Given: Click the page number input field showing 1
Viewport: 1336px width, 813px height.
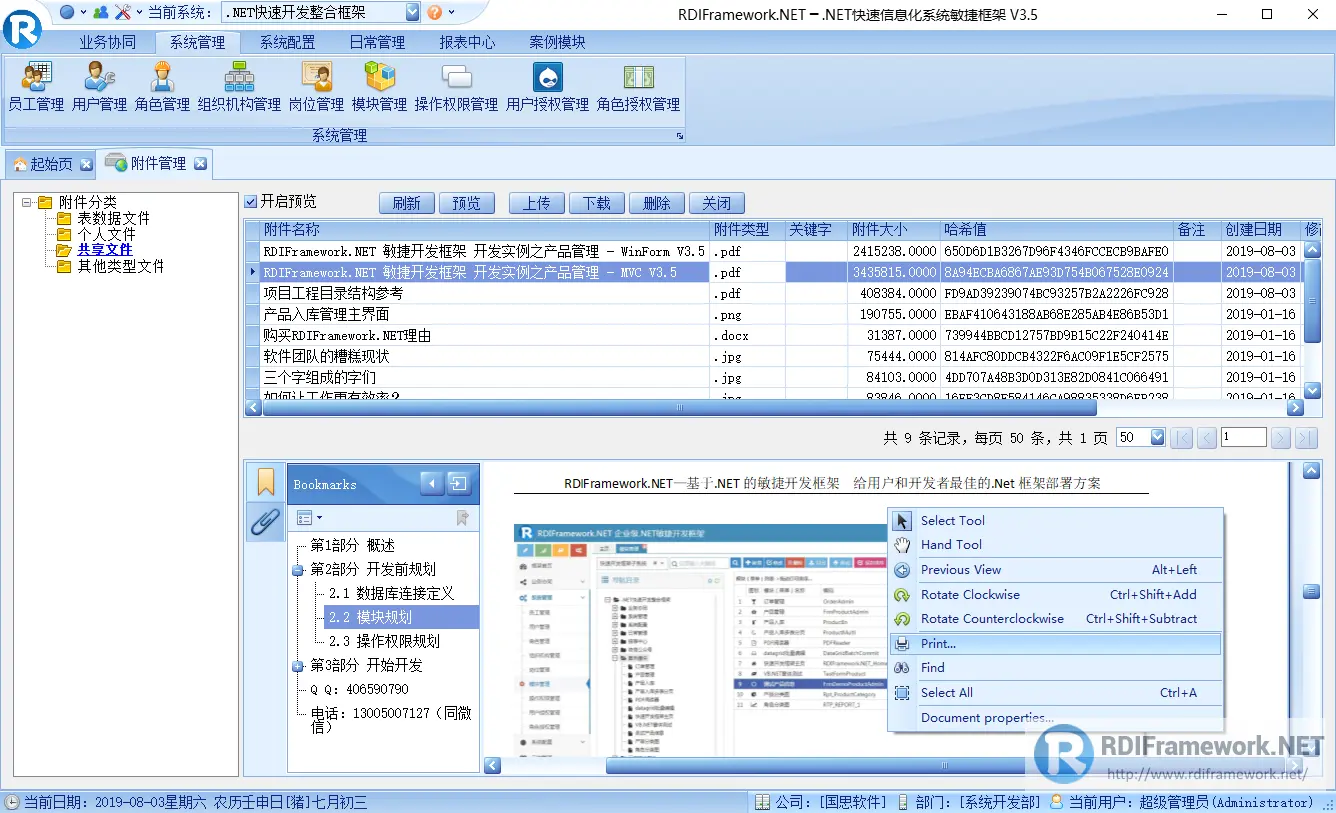Looking at the screenshot, I should click(x=1243, y=436).
